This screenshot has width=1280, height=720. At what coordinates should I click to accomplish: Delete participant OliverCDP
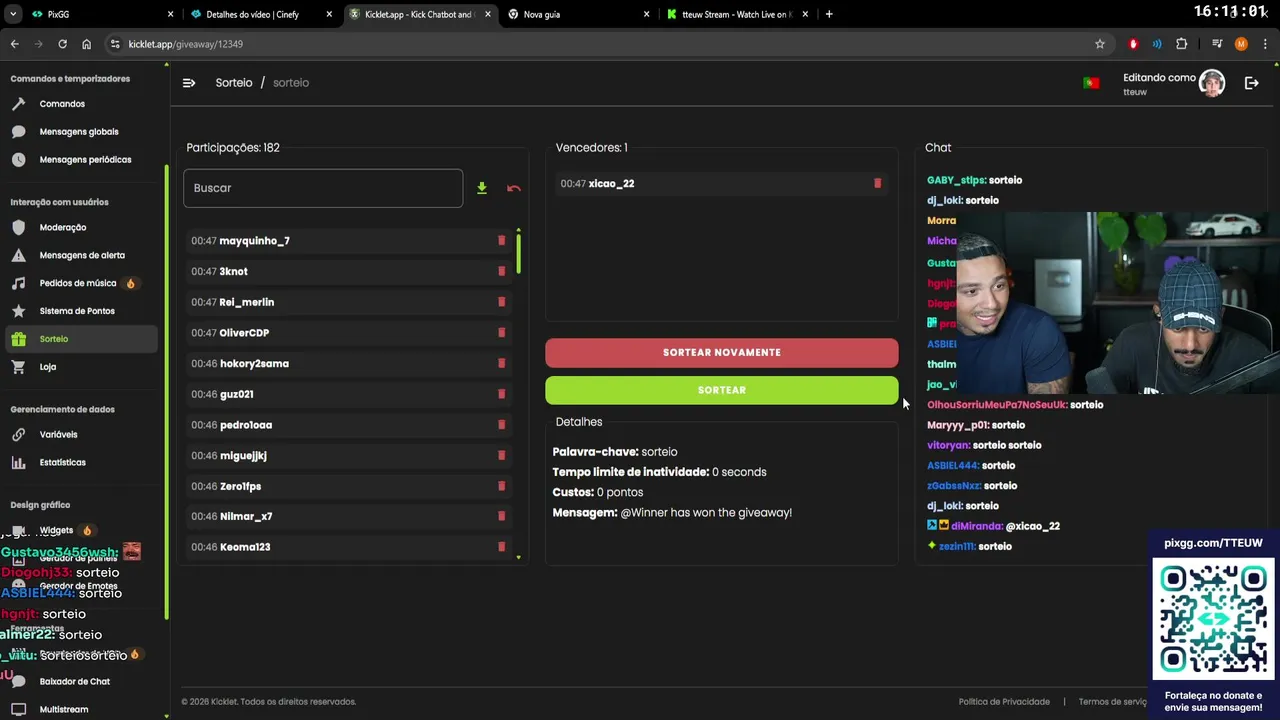[502, 333]
